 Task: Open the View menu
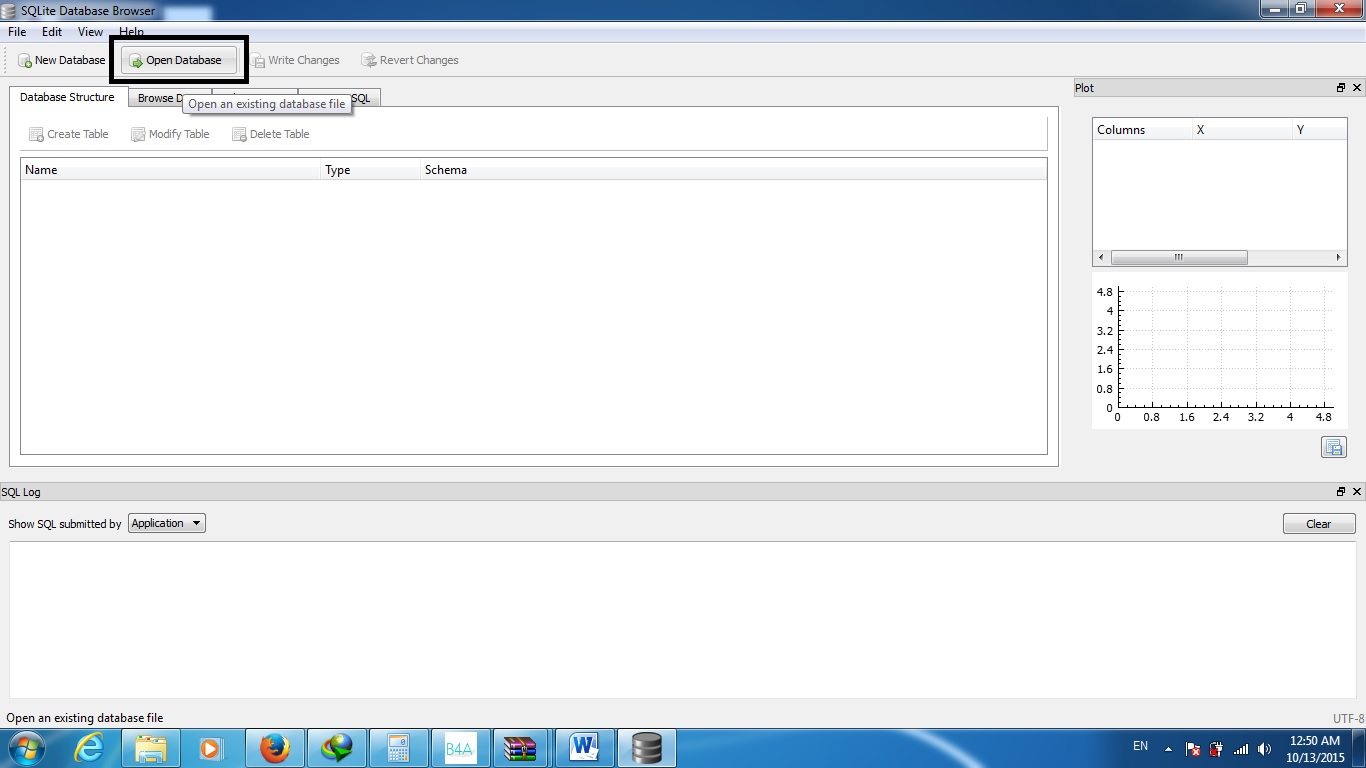click(x=90, y=32)
